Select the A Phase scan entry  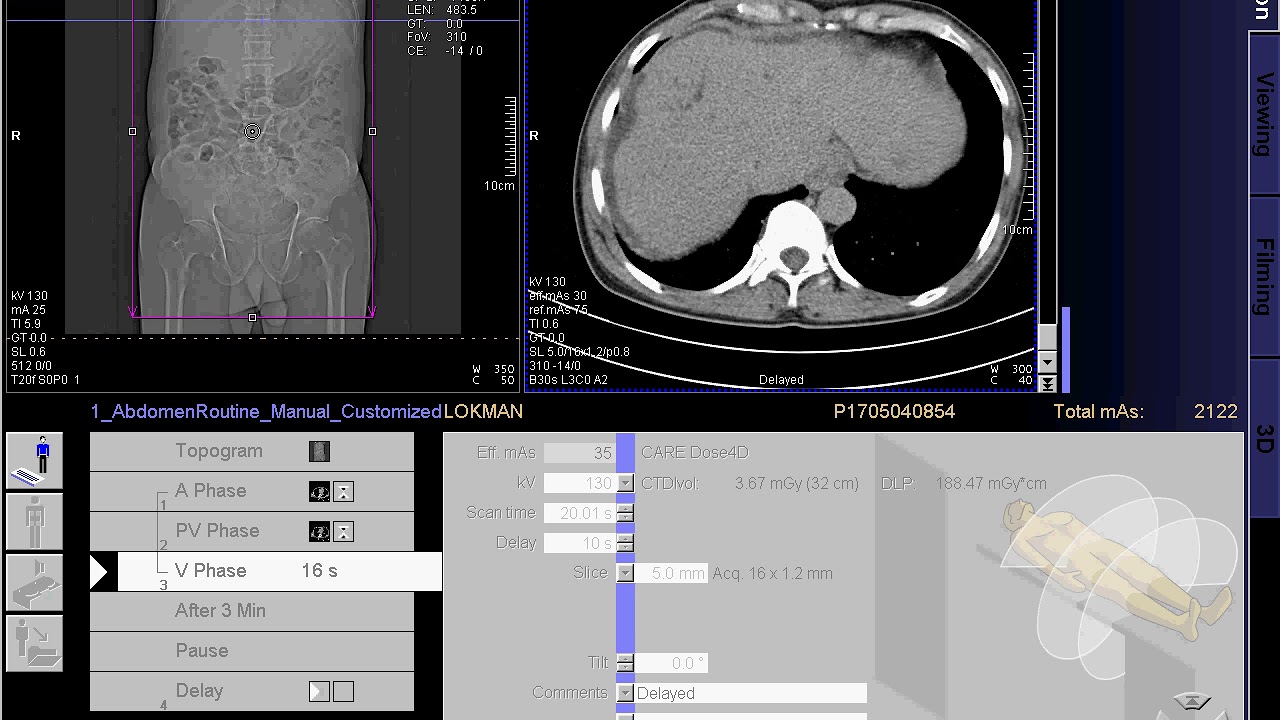click(x=252, y=491)
